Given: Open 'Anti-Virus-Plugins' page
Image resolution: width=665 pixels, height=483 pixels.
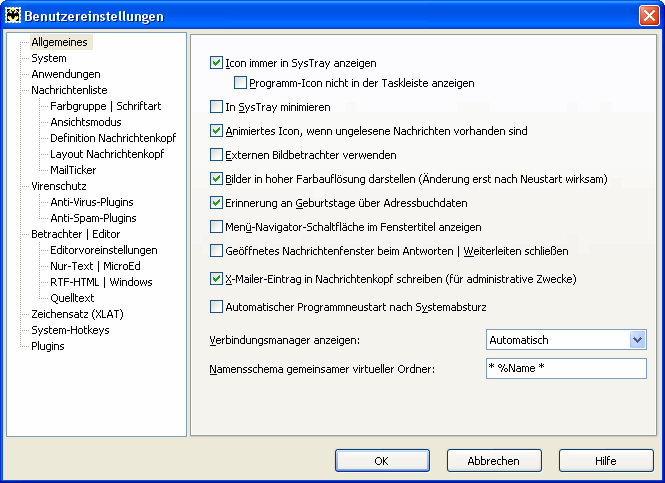Looking at the screenshot, I should pyautogui.click(x=92, y=202).
